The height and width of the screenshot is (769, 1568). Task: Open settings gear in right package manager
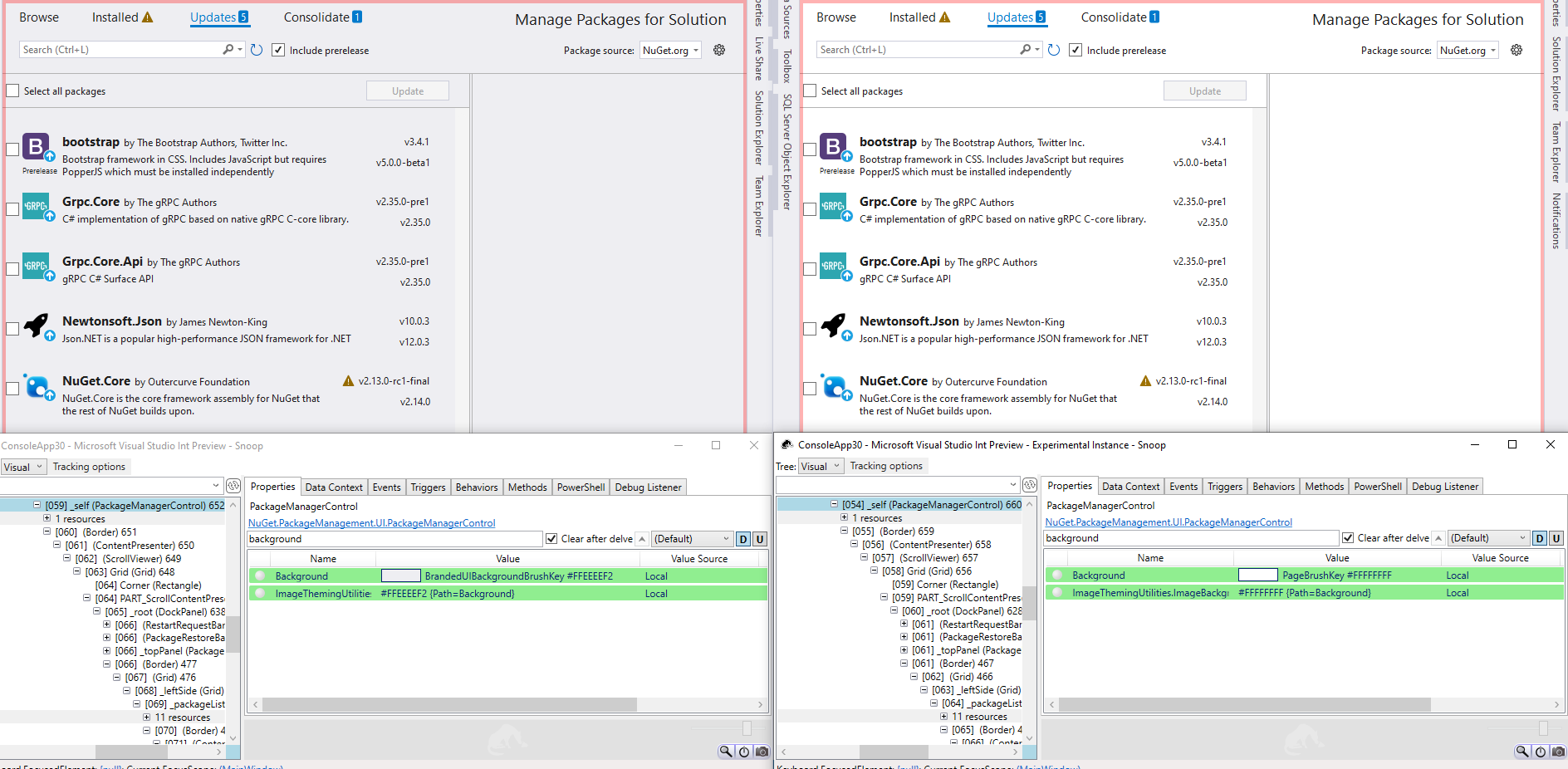[1517, 50]
